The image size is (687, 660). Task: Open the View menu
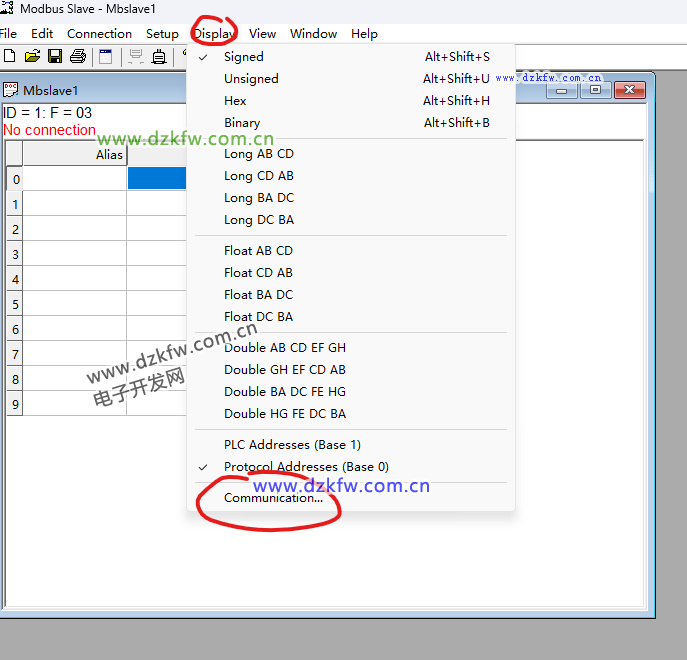pos(262,34)
